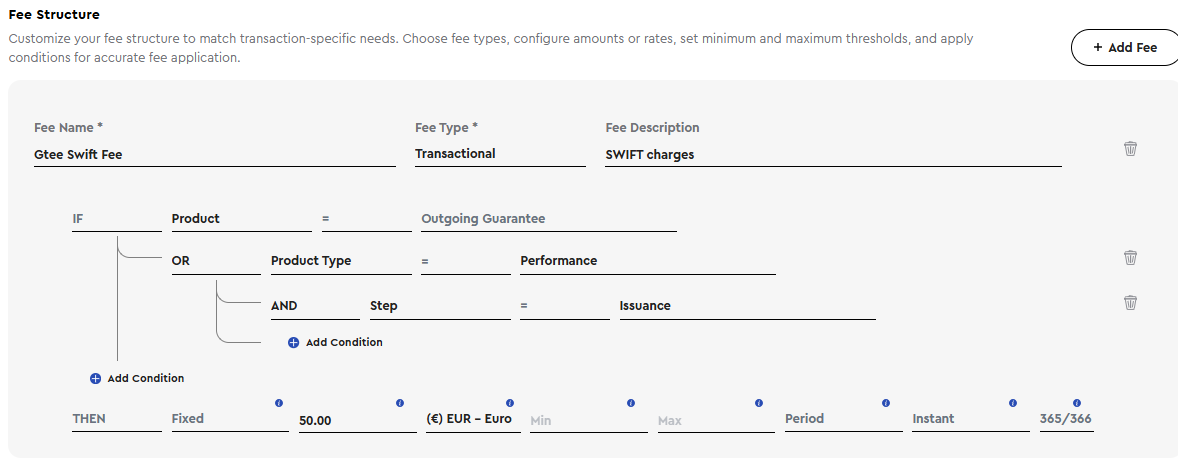Screen dimensions: 1178x474
Task: Delete the Gtee Swift Fee entry
Action: [x=1130, y=148]
